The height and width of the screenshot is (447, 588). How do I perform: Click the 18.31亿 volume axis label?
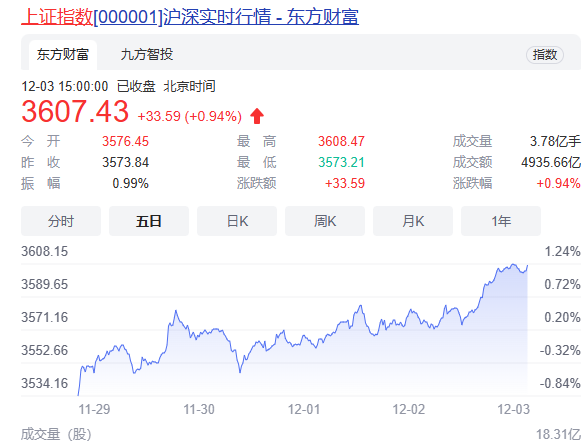click(x=559, y=435)
